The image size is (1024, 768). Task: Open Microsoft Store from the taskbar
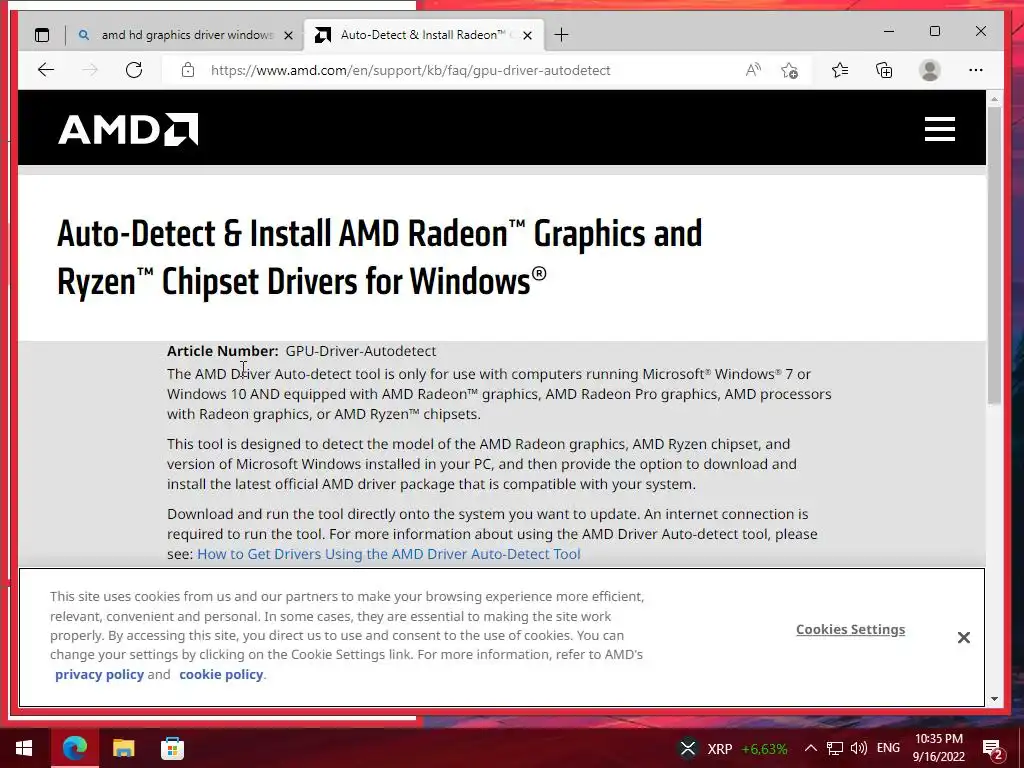point(172,748)
